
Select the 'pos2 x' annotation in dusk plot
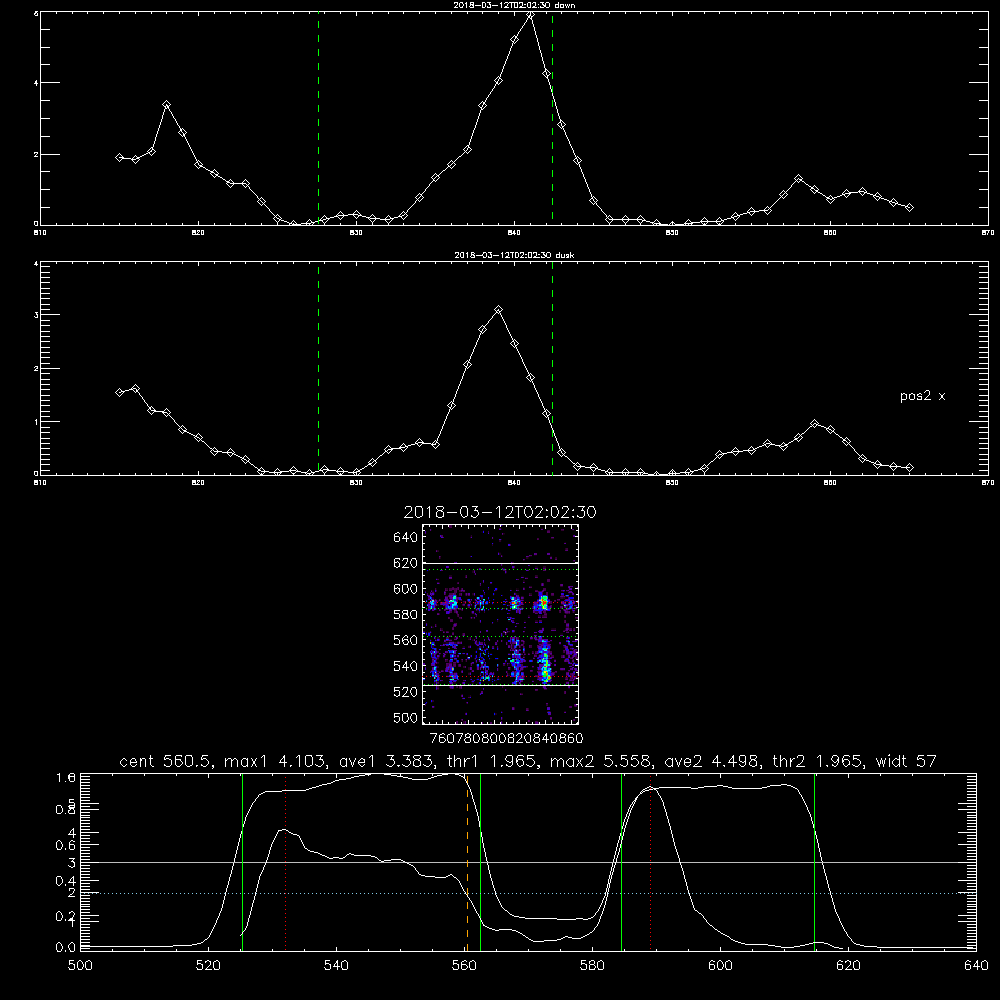(x=922, y=396)
